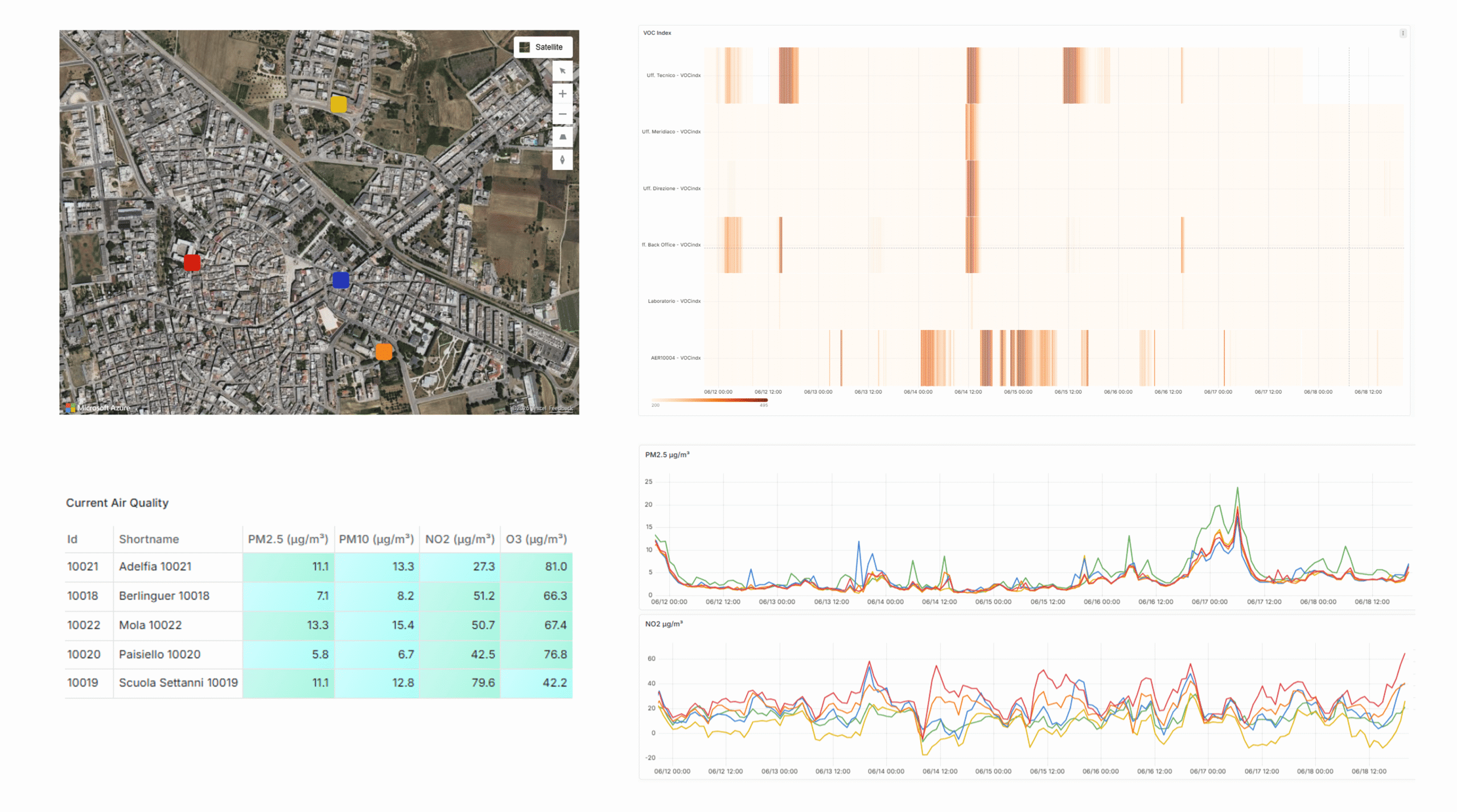
Task: Click the Uff. Direzione - VOCindx row label
Action: (672, 188)
